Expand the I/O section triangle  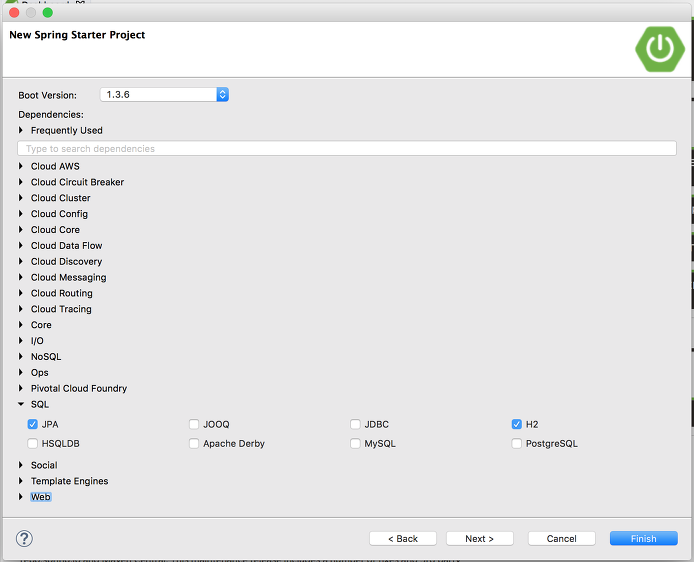pos(20,341)
